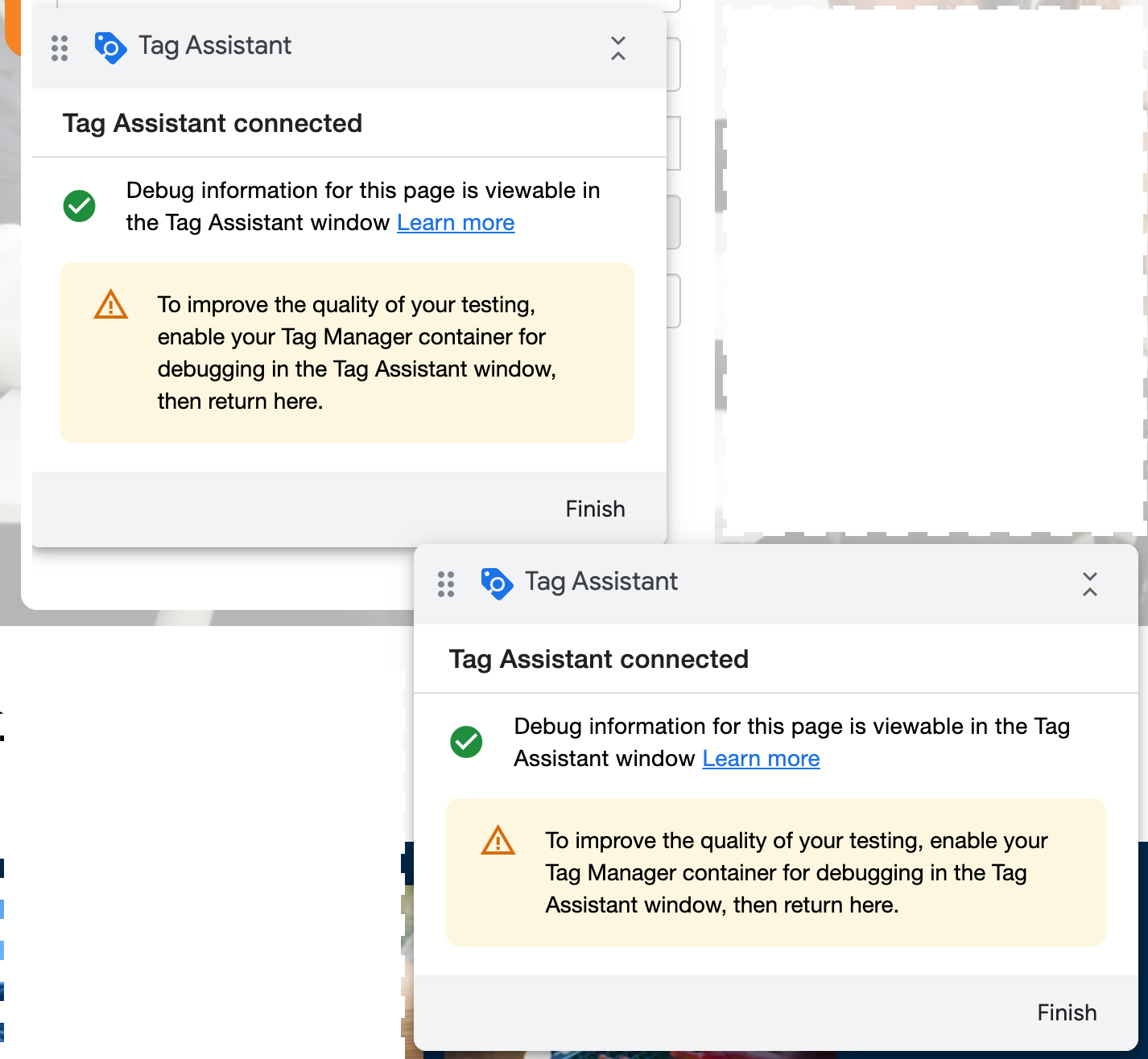Open the Learn more link in upper popup
This screenshot has width=1148, height=1059.
click(x=456, y=223)
